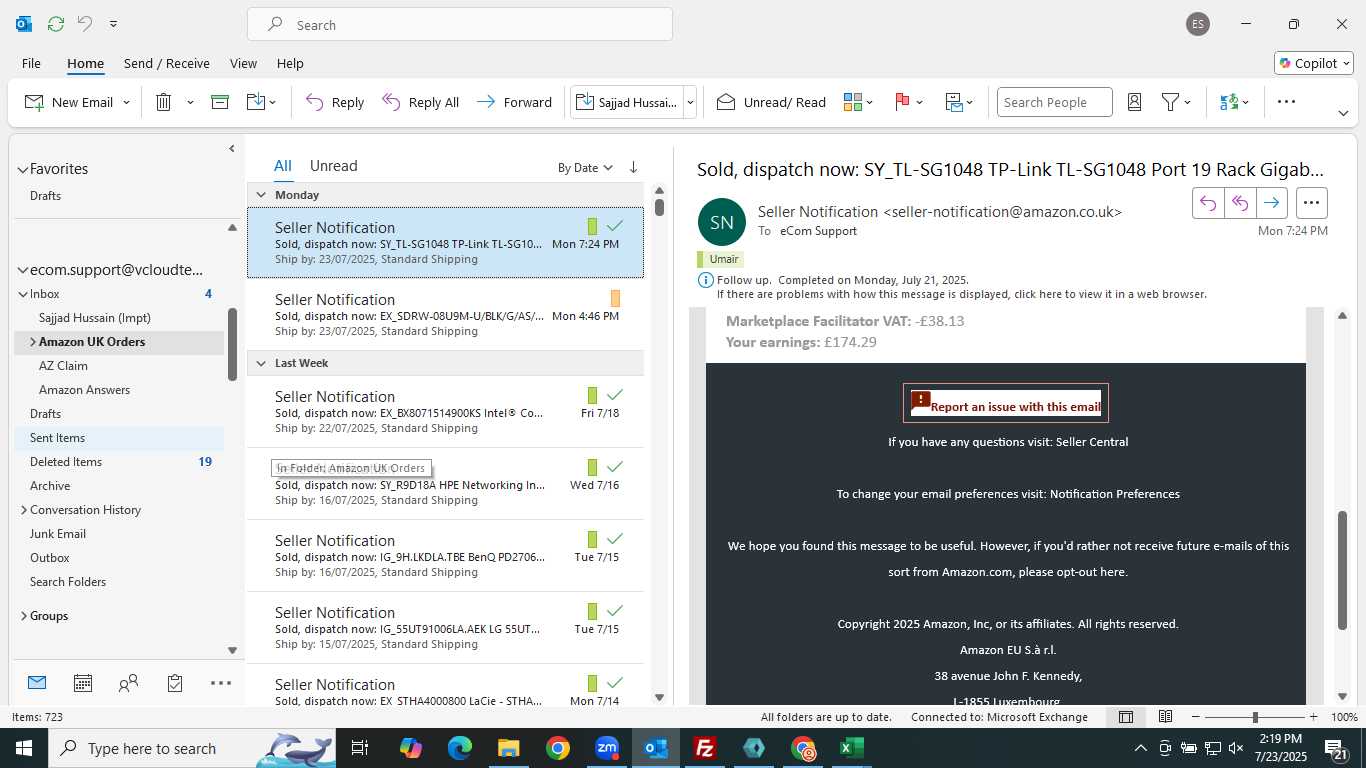Select the Sent Items folder
1366x768 pixels.
[119, 438]
